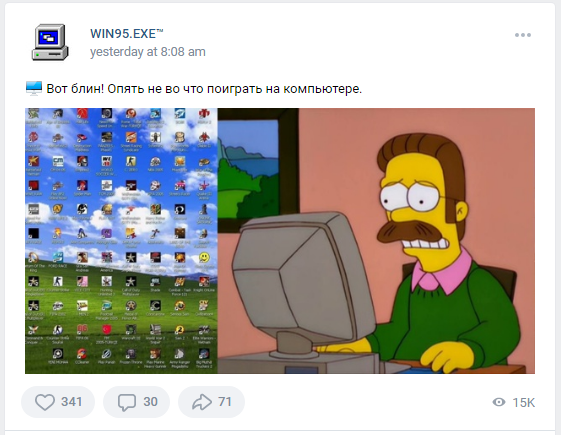Open the WIN95.EXE computer avatar
The image size is (561, 435).
(50, 42)
